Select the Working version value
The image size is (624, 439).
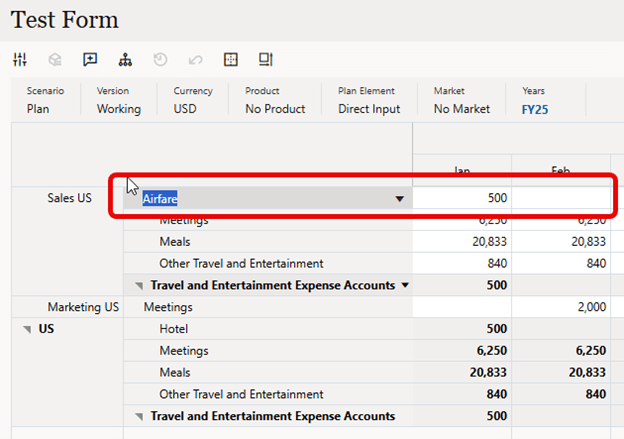coord(118,109)
